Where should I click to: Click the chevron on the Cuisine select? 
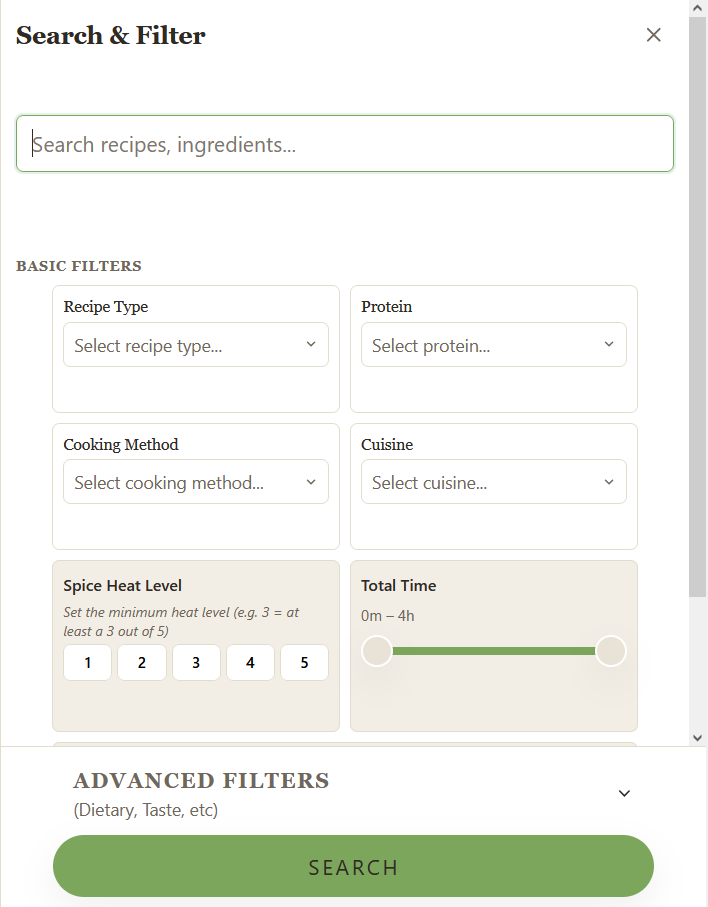(608, 482)
